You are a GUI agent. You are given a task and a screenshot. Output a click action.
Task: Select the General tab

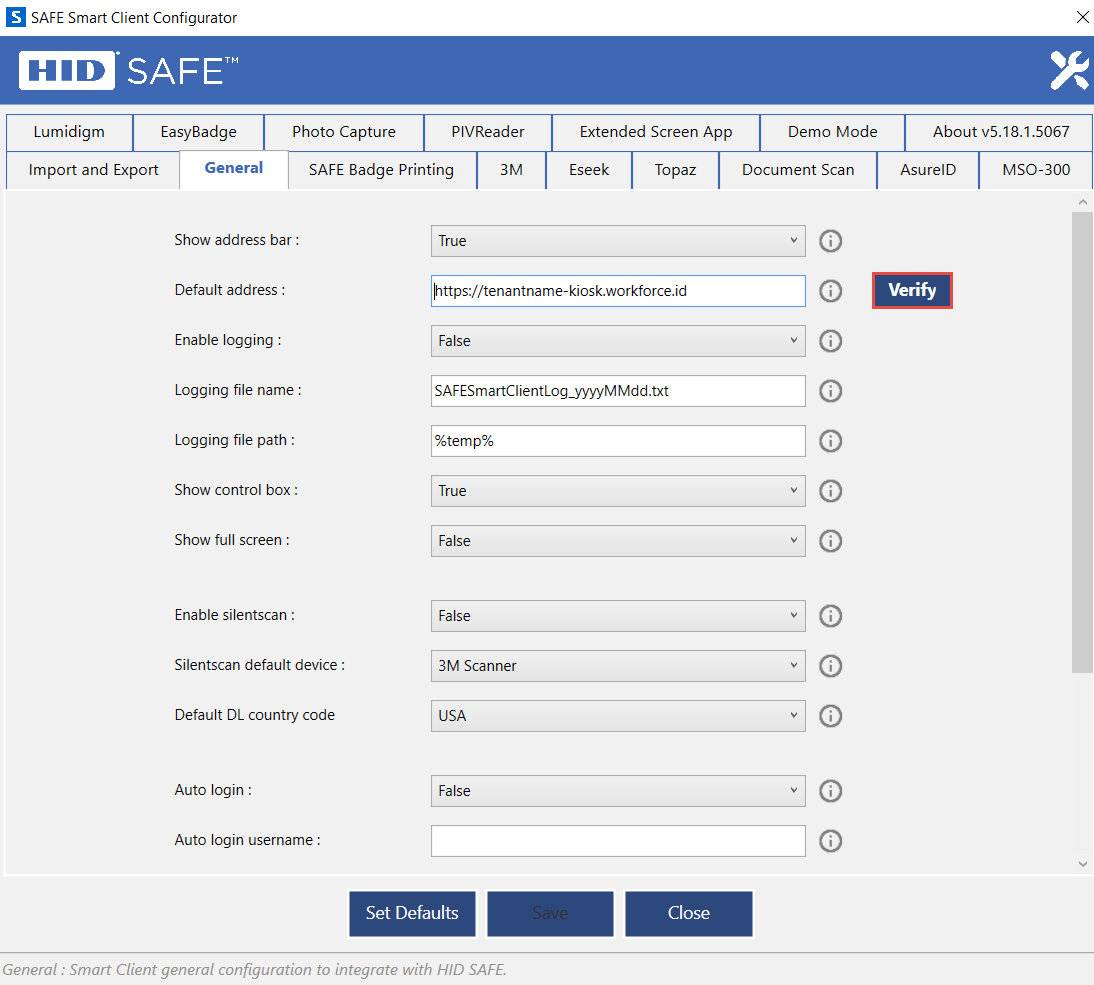coord(234,169)
